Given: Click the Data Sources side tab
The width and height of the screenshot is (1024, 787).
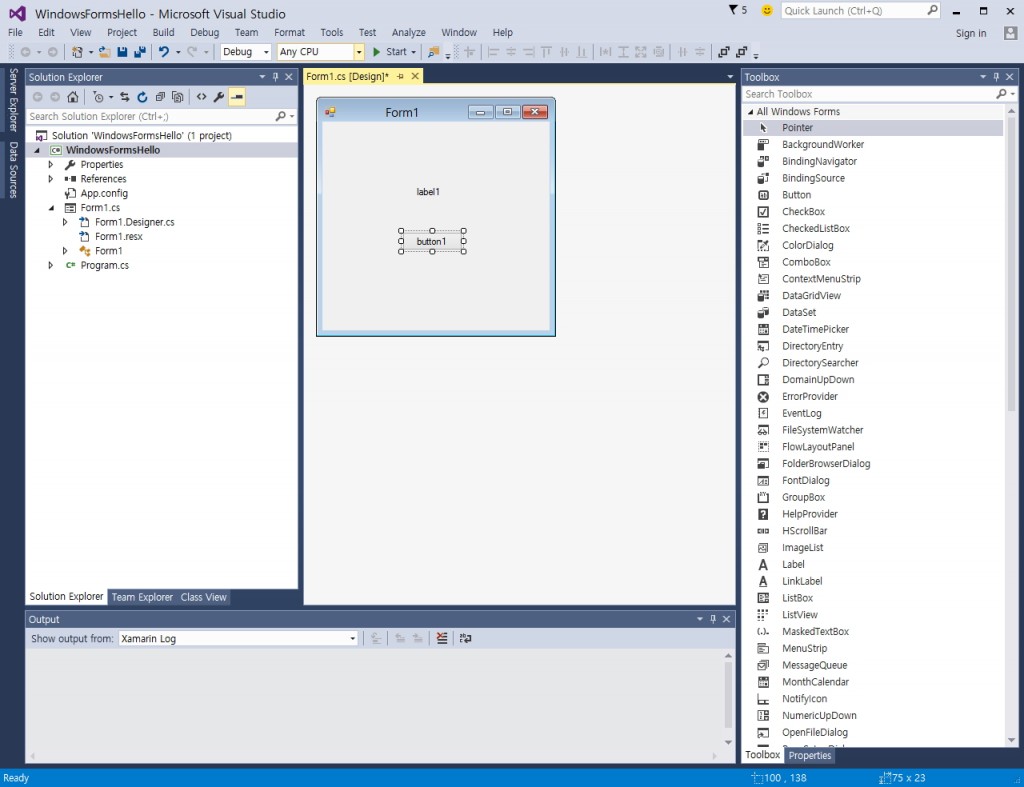Looking at the screenshot, I should (12, 169).
